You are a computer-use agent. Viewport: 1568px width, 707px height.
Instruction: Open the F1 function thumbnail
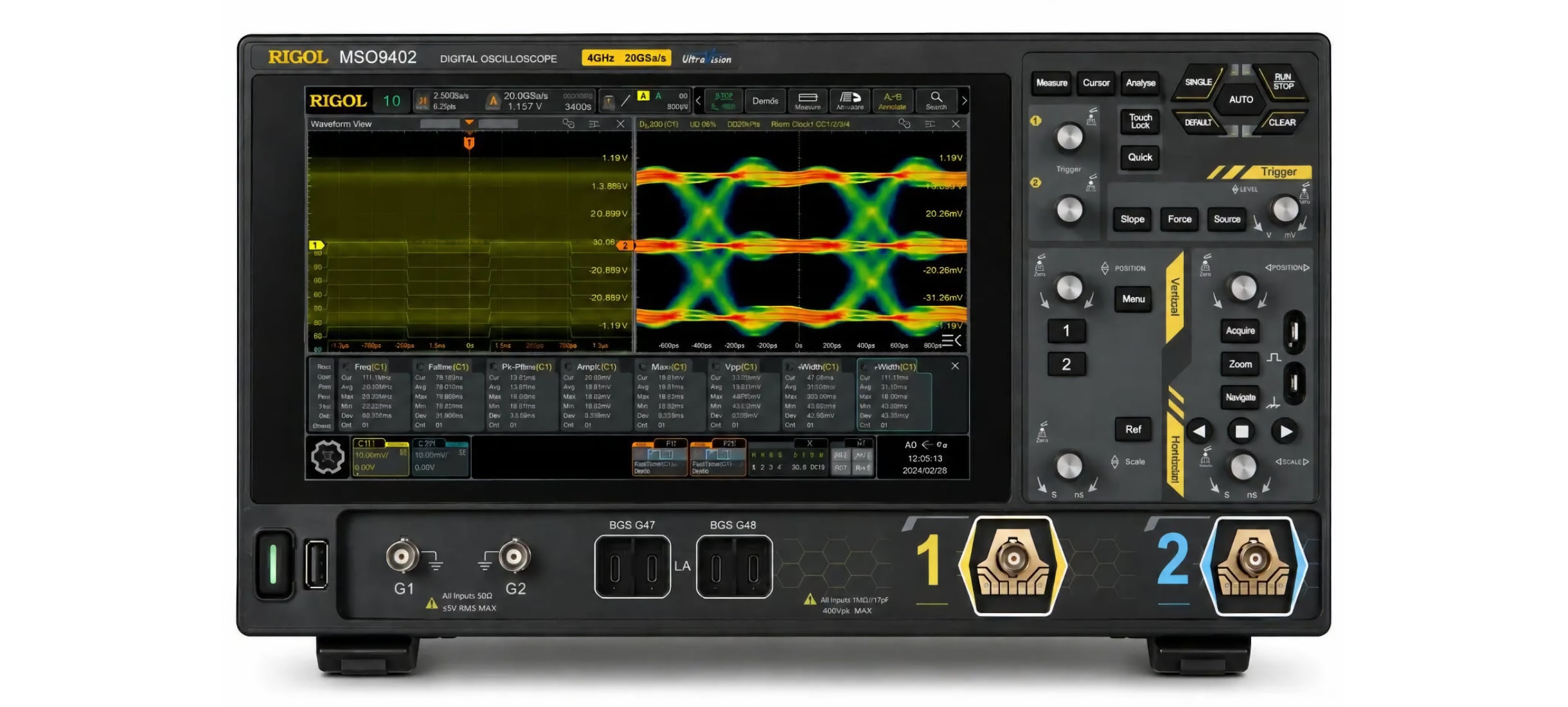[659, 457]
